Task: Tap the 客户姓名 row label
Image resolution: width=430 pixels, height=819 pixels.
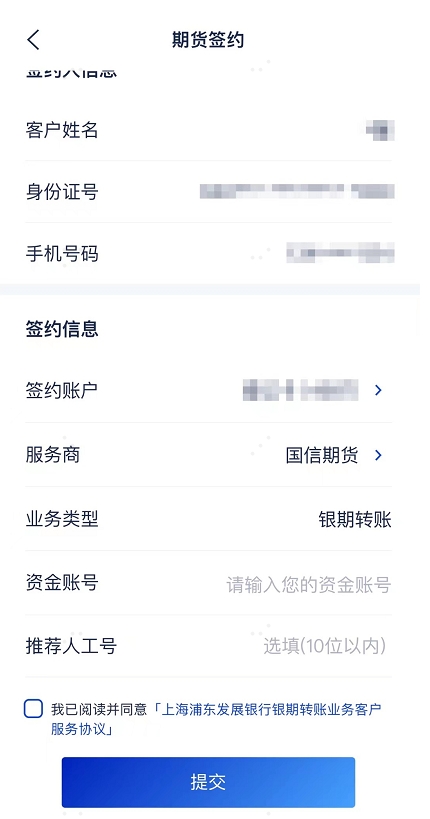Action: tap(62, 130)
